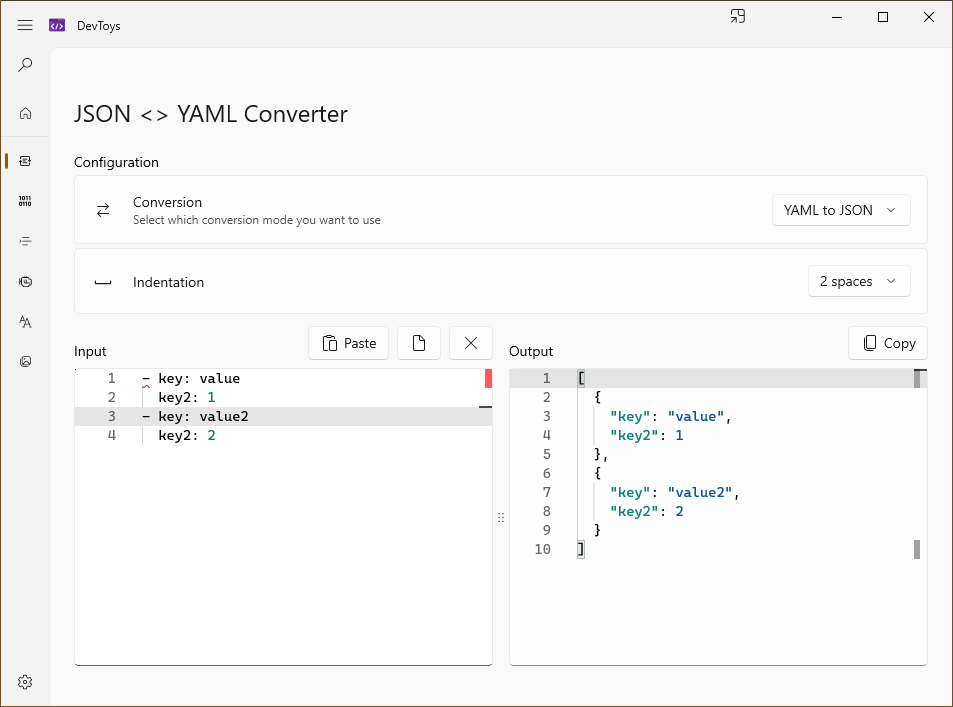Expand the hamburger navigation menu
The image size is (953, 707).
25,25
